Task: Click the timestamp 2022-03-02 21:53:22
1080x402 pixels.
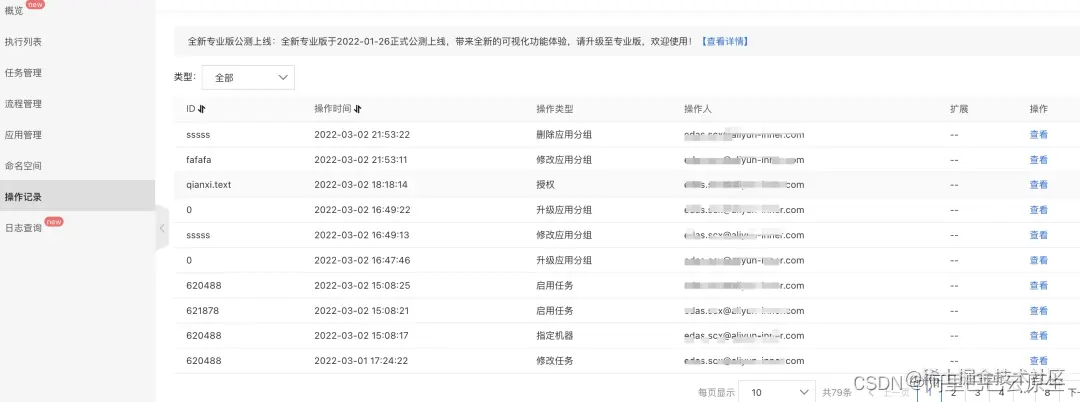Action: click(362, 135)
